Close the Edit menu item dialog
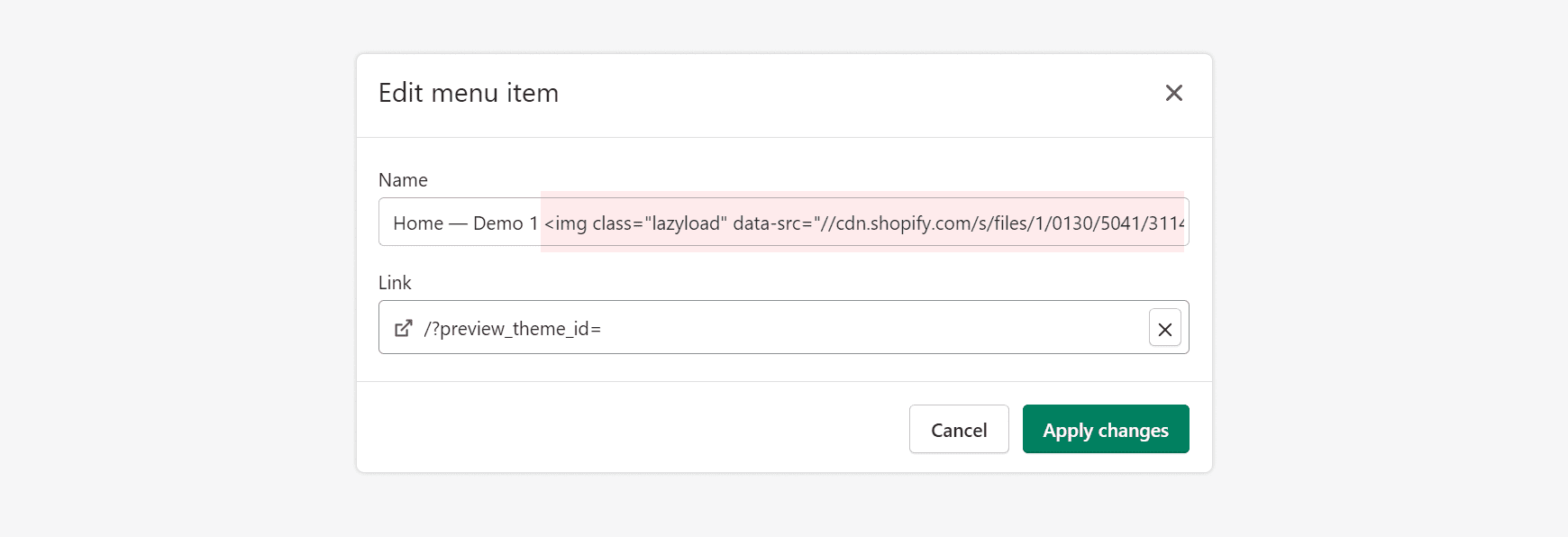Image resolution: width=1568 pixels, height=537 pixels. click(1173, 93)
